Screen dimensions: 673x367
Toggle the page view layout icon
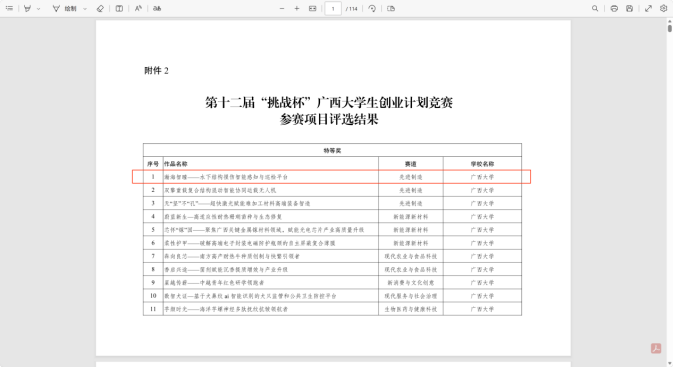(119, 8)
